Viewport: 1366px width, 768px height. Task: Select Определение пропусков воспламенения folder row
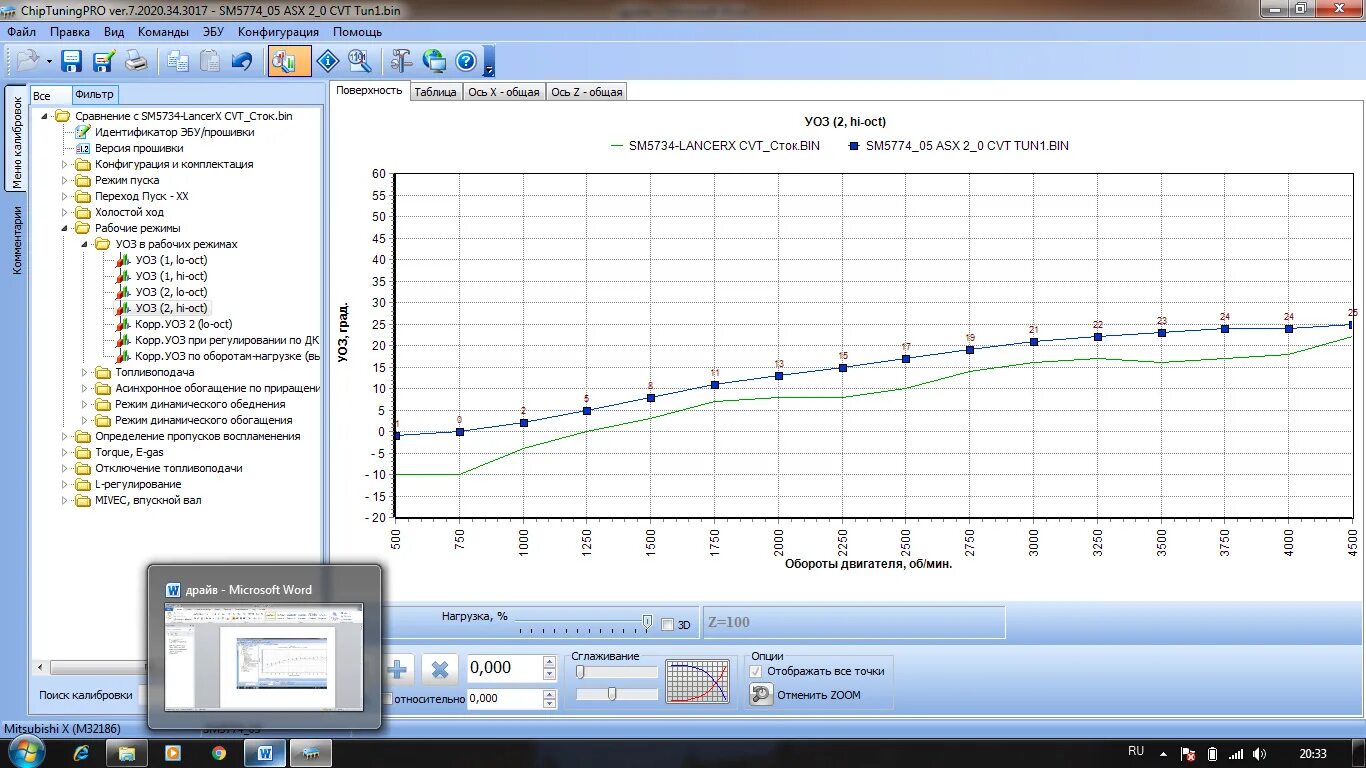coord(197,436)
